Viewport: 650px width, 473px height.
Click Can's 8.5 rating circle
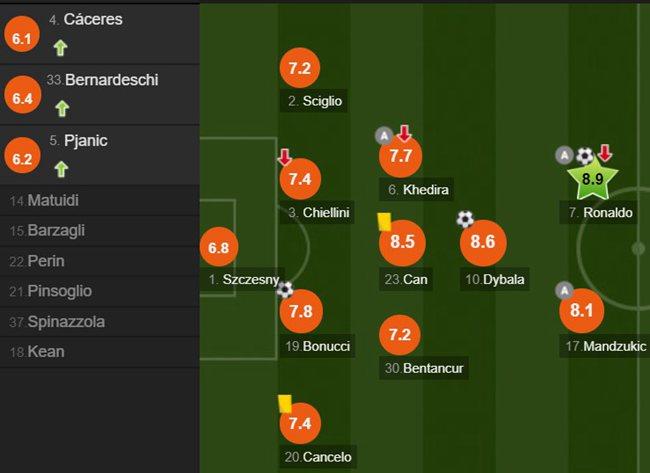click(x=402, y=242)
